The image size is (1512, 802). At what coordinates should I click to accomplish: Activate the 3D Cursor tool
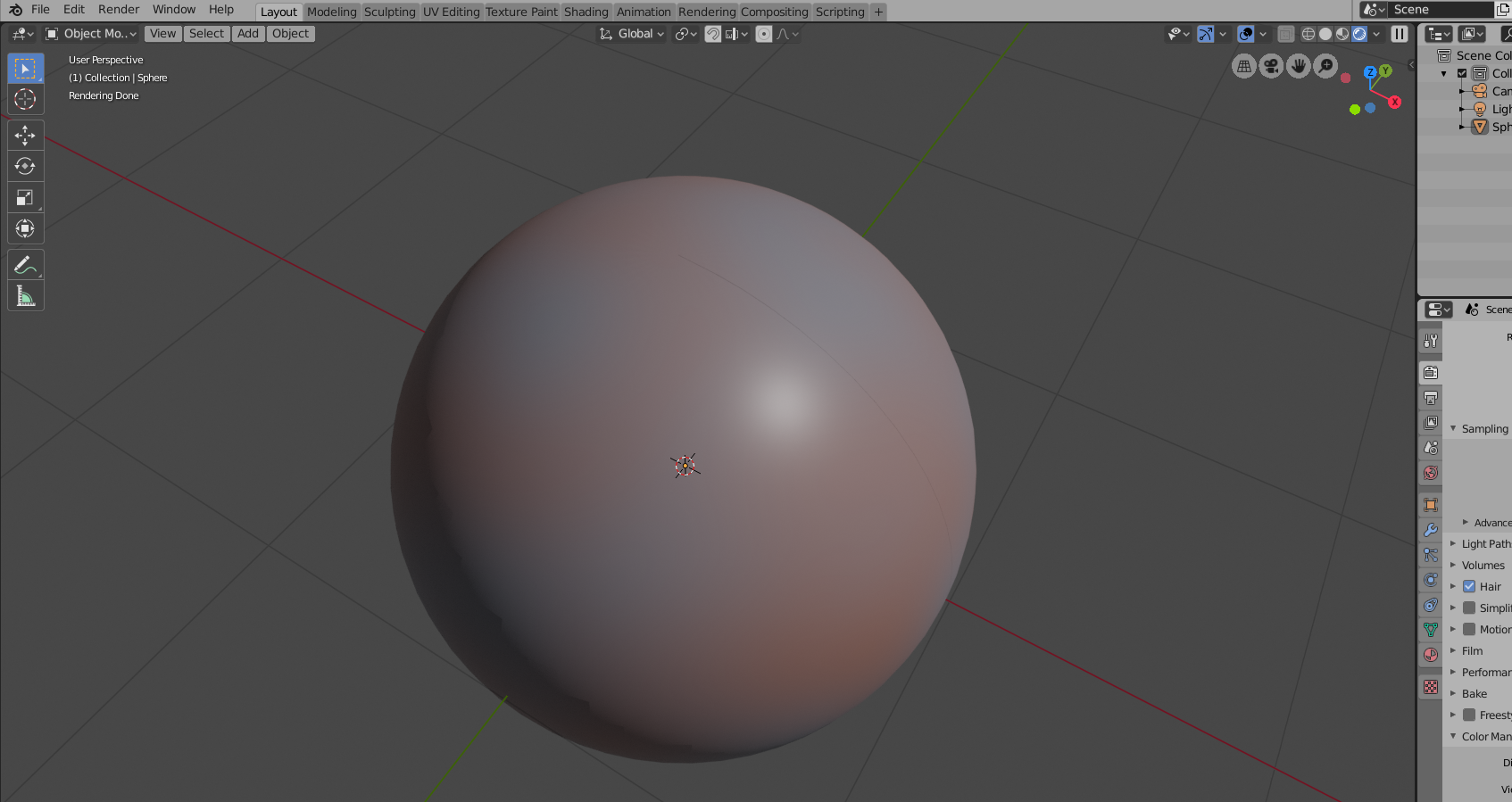coord(25,99)
